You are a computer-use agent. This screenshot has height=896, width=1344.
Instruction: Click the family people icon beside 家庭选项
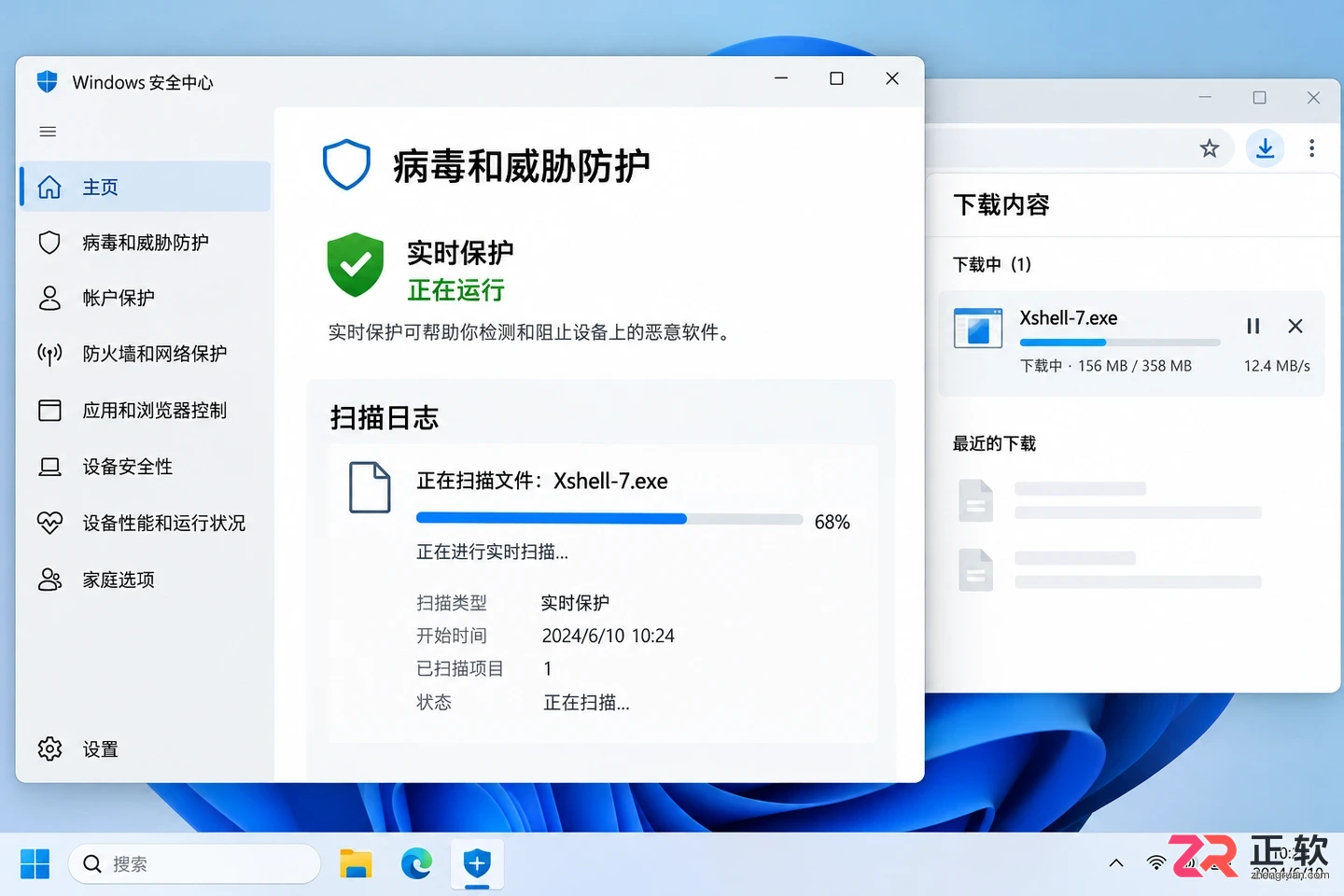(49, 580)
